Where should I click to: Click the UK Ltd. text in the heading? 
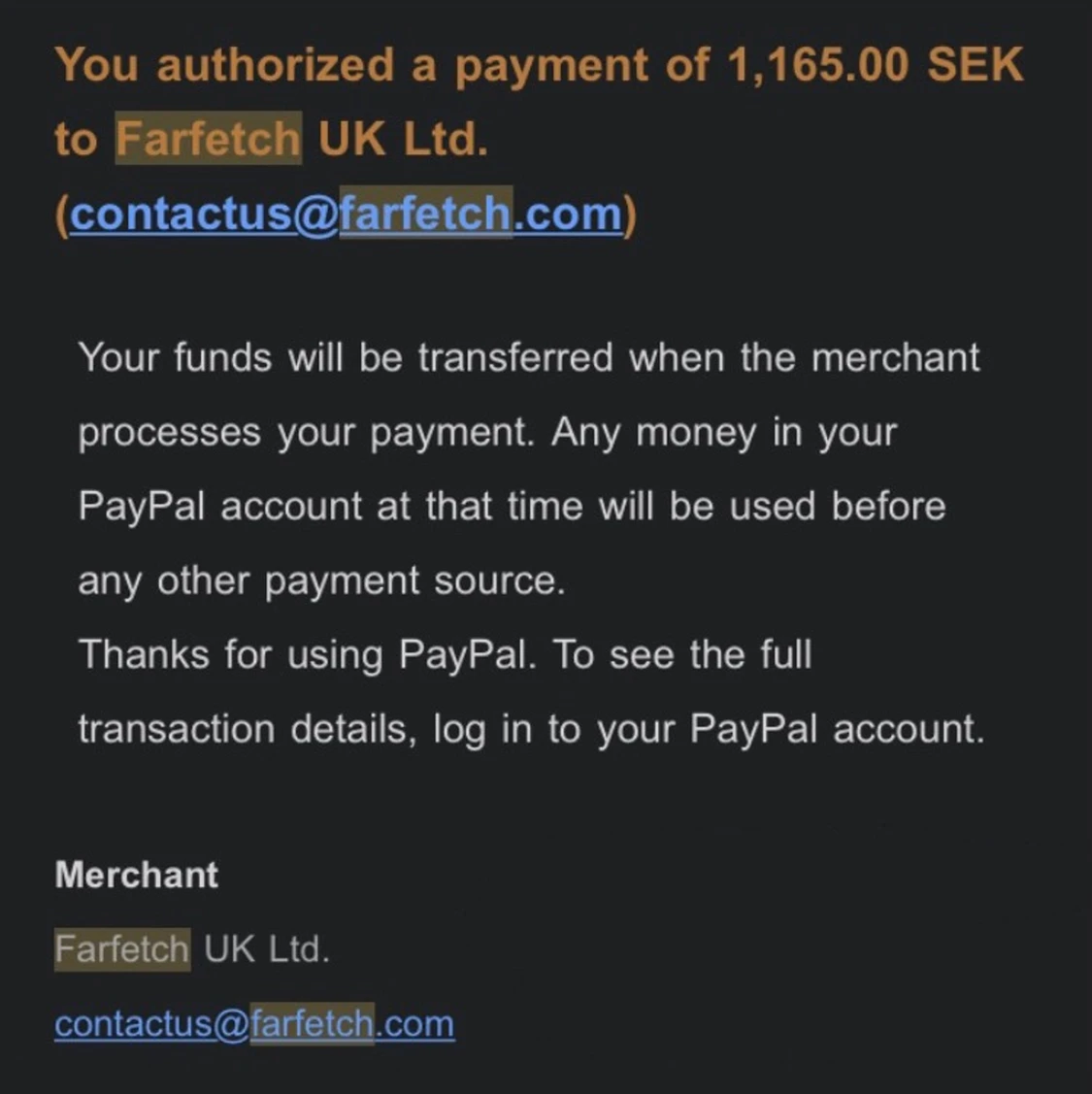[x=403, y=139]
